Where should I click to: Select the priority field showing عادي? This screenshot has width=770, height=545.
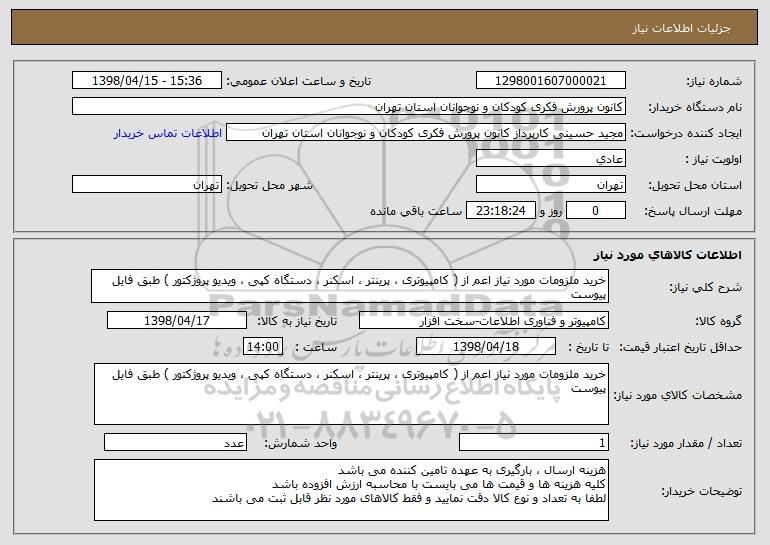click(x=550, y=159)
